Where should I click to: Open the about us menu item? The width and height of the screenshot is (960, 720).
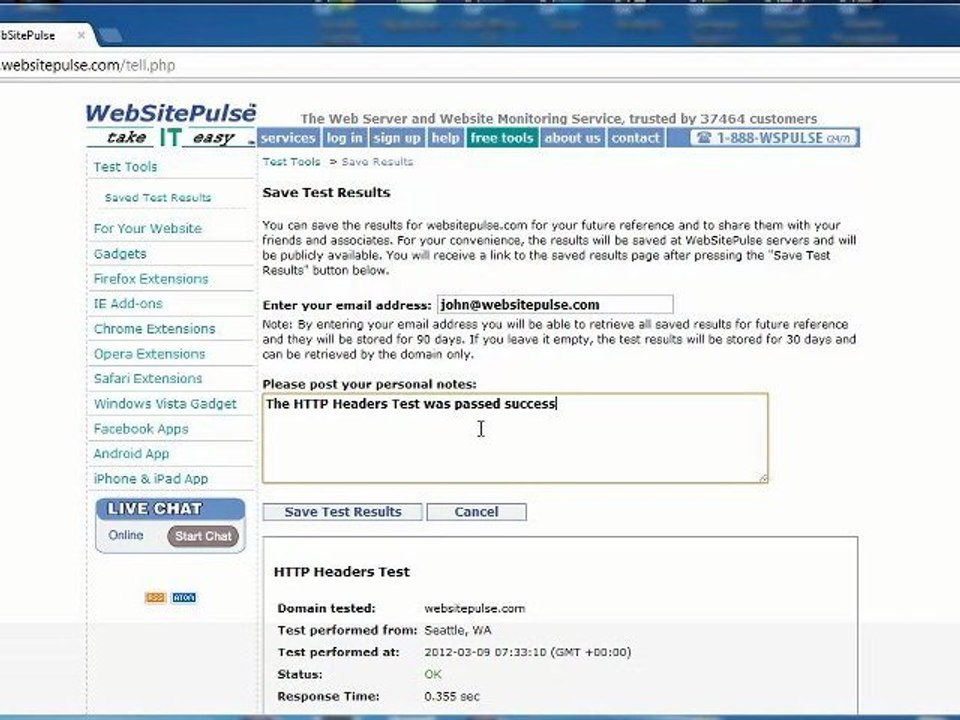coord(572,138)
